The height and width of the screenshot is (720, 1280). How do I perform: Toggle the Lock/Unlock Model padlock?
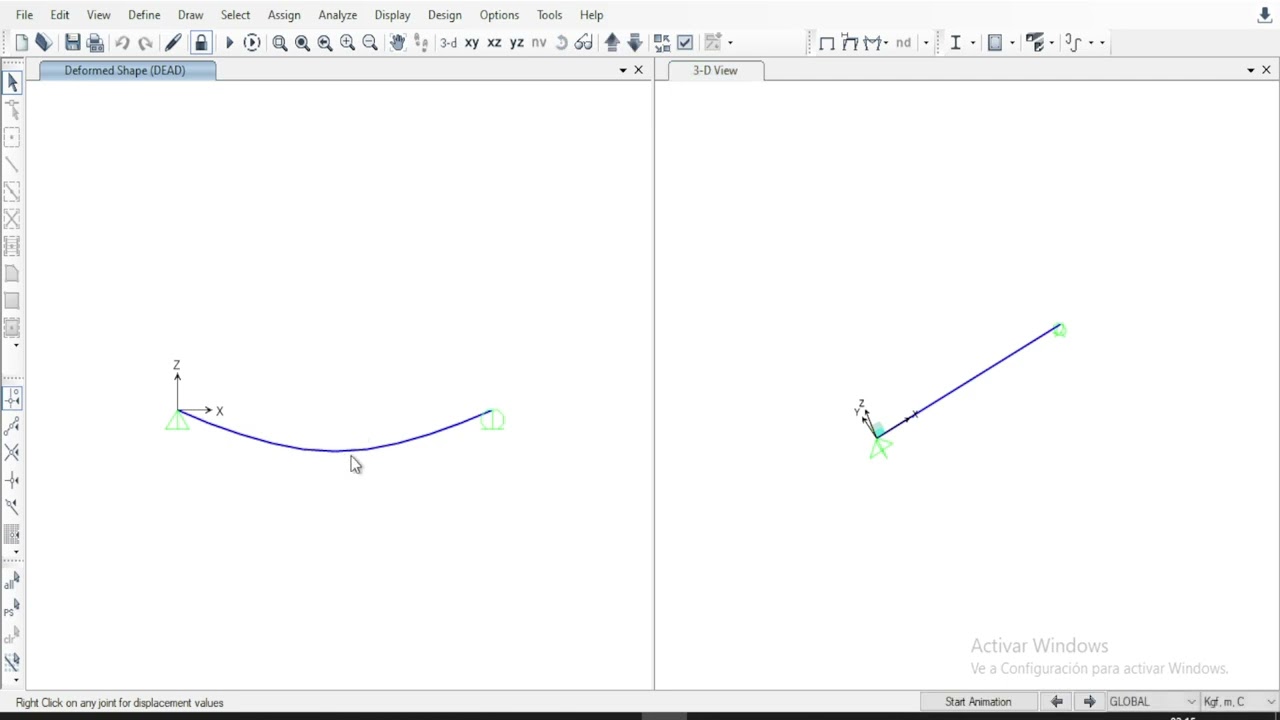(x=201, y=42)
